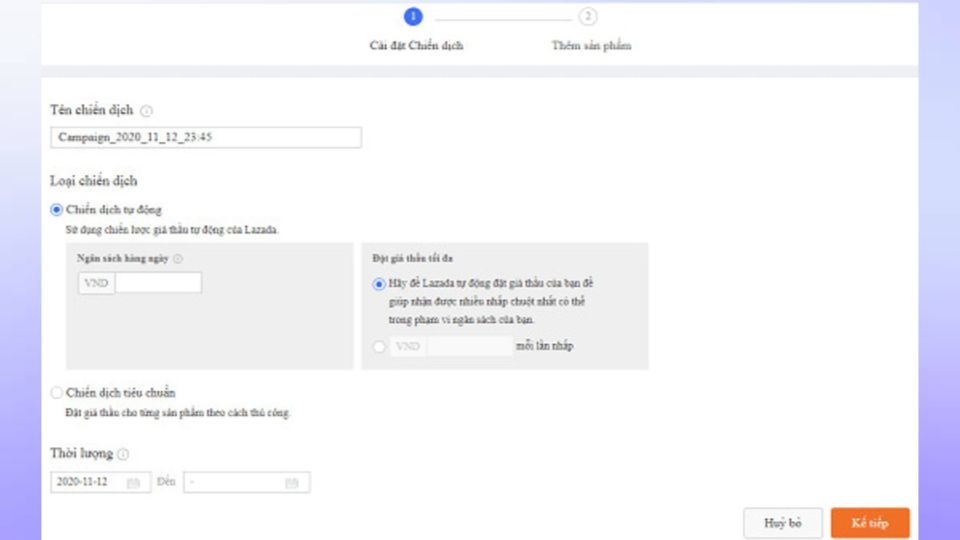
Task: Click the end date field after Đến
Action: 247,482
